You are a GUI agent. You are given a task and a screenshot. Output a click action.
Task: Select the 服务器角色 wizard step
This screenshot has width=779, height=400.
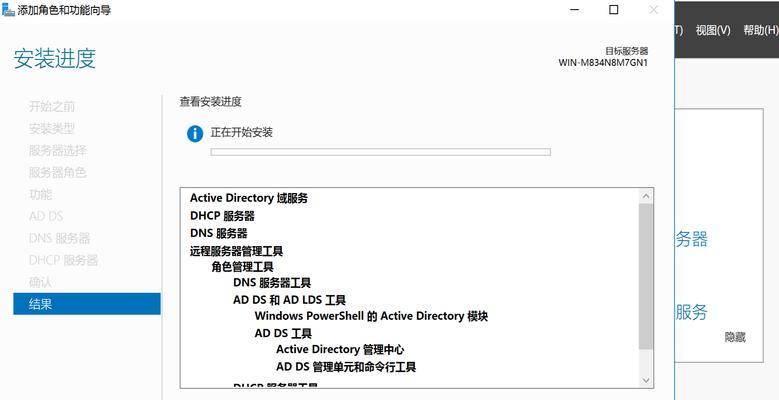point(58,172)
